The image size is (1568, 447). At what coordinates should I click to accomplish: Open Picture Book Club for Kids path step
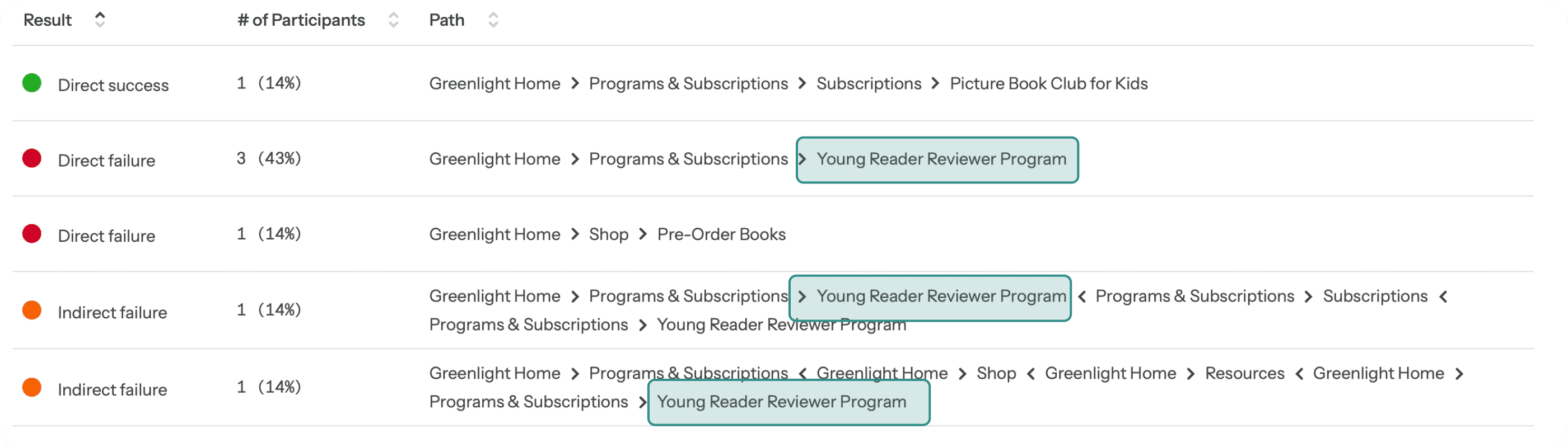pyautogui.click(x=1049, y=83)
